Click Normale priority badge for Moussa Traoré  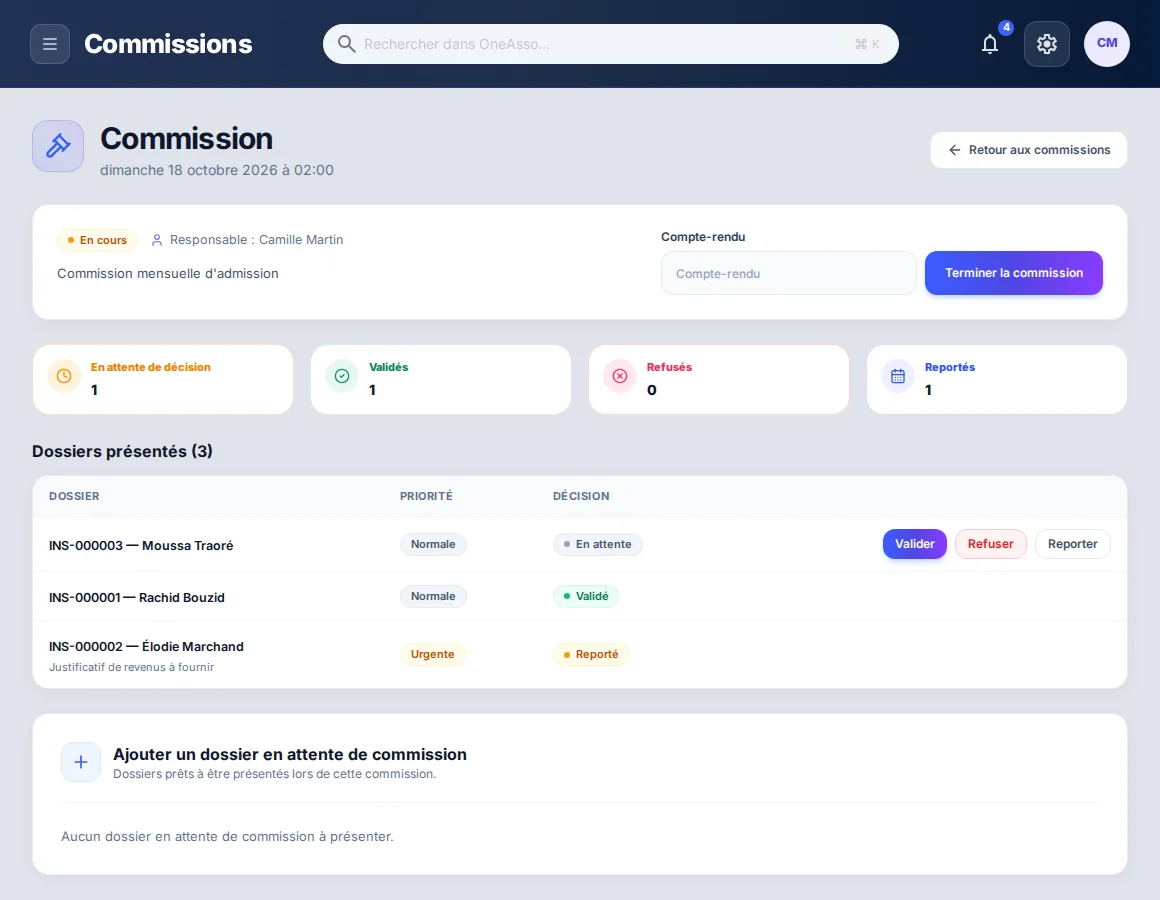[433, 544]
